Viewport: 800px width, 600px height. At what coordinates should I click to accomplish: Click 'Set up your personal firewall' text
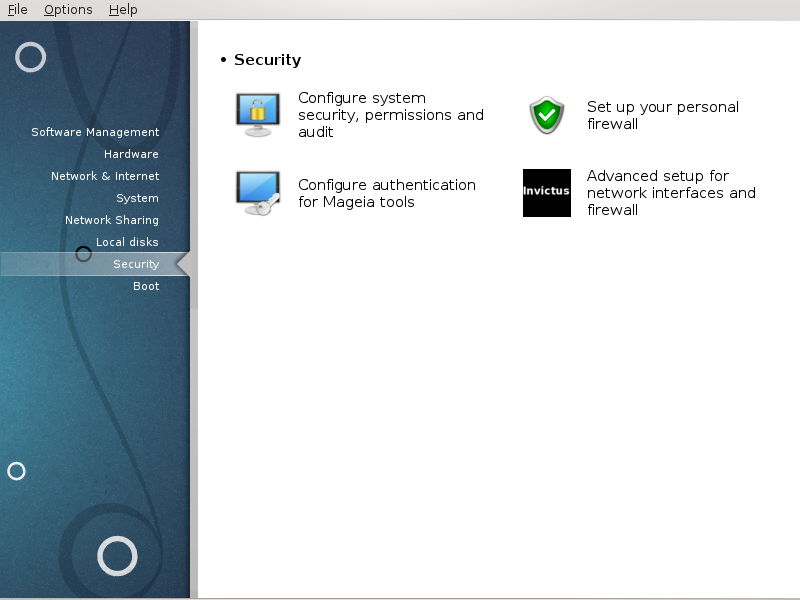[x=662, y=115]
